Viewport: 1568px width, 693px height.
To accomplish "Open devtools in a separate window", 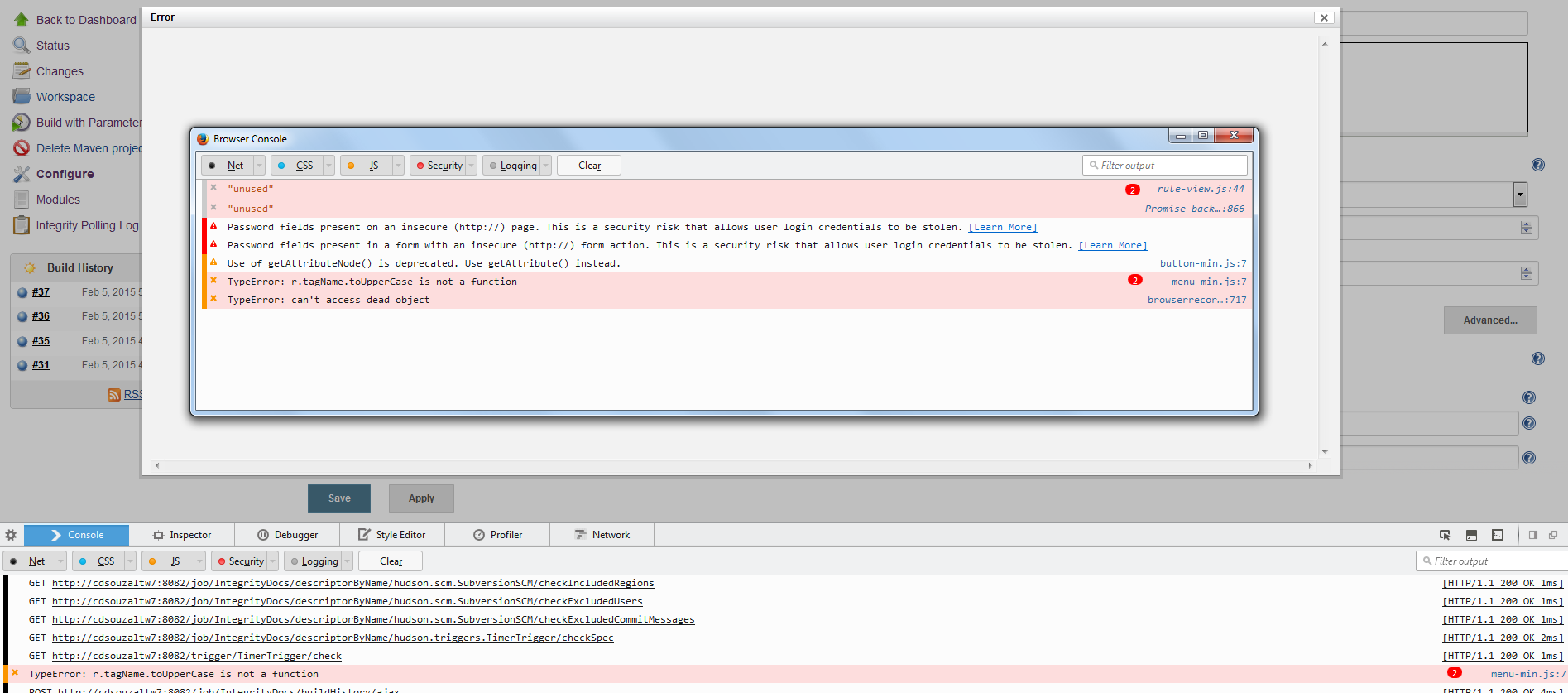I will 1553,535.
